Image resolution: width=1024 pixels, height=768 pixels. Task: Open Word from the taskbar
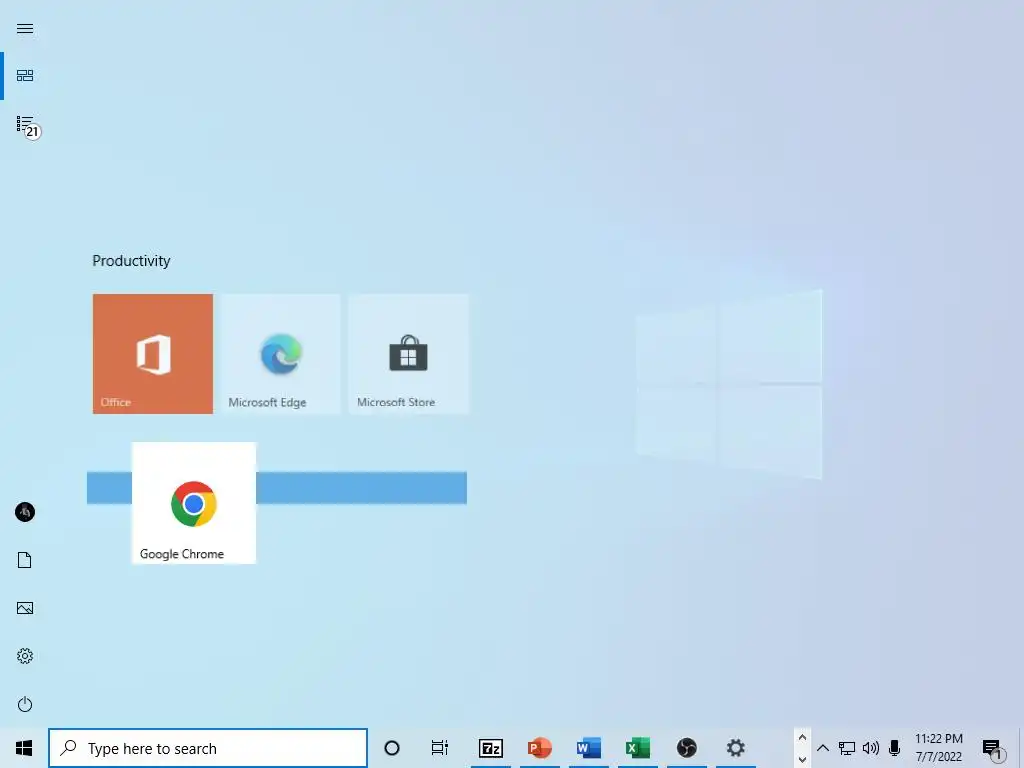[x=588, y=748]
